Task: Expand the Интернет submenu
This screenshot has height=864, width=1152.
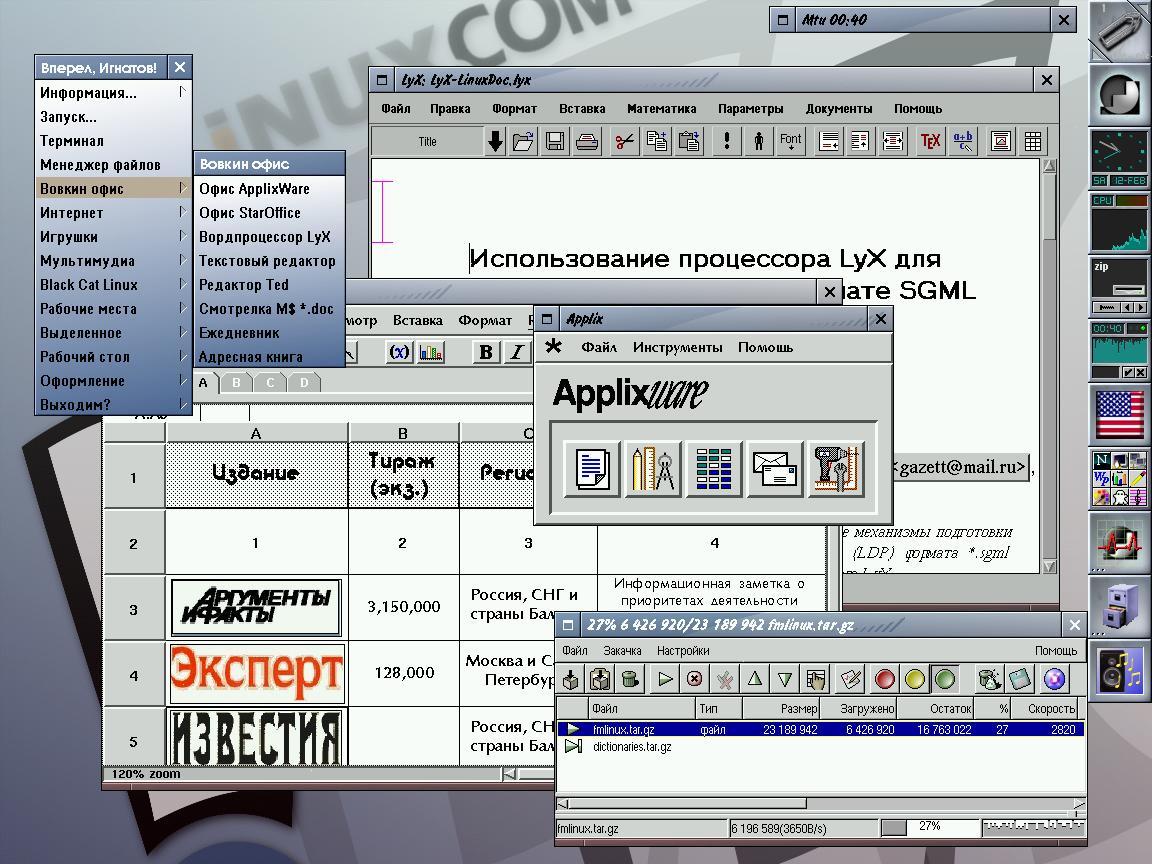Action: click(x=113, y=212)
